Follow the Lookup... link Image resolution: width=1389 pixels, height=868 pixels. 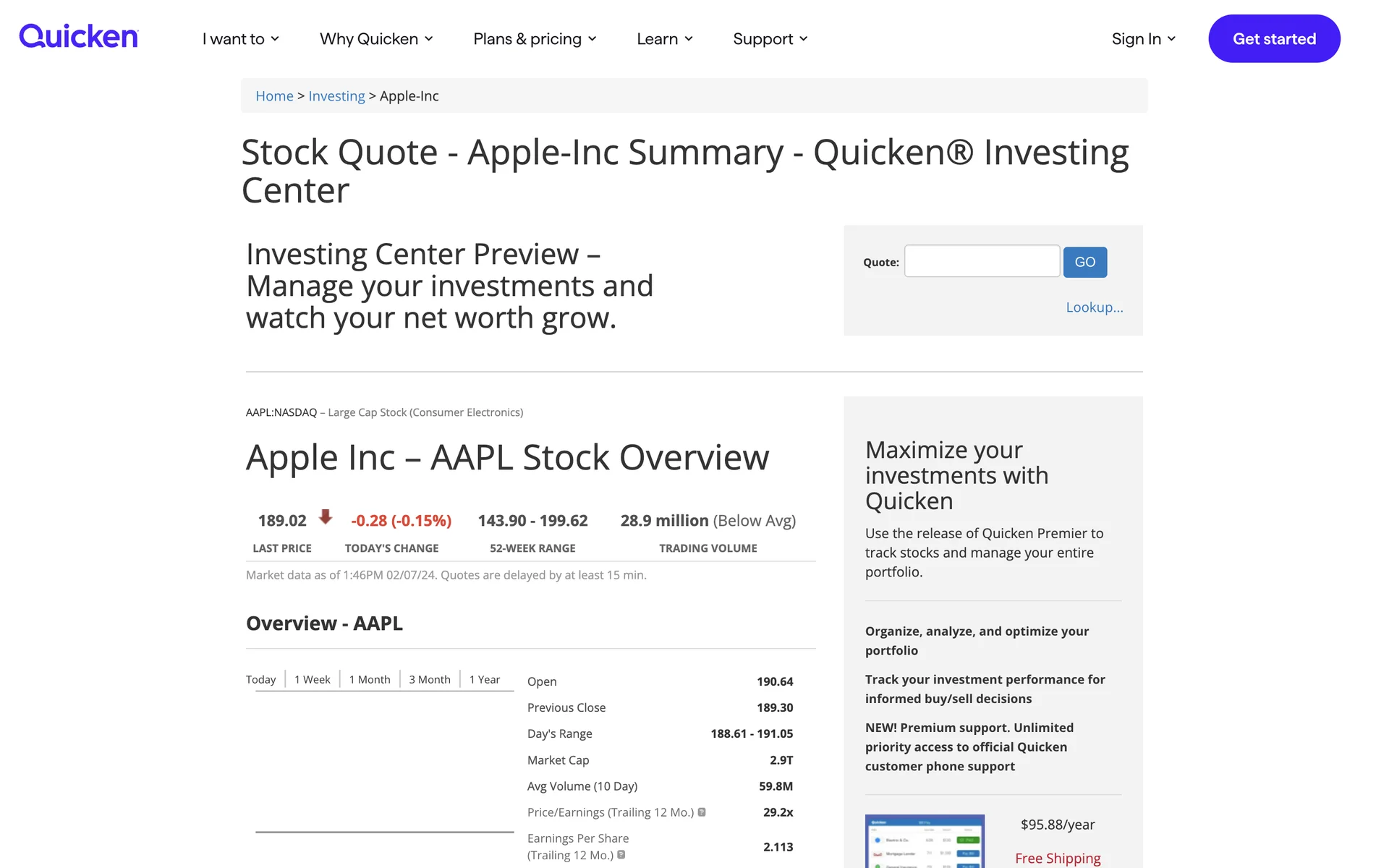click(x=1094, y=307)
